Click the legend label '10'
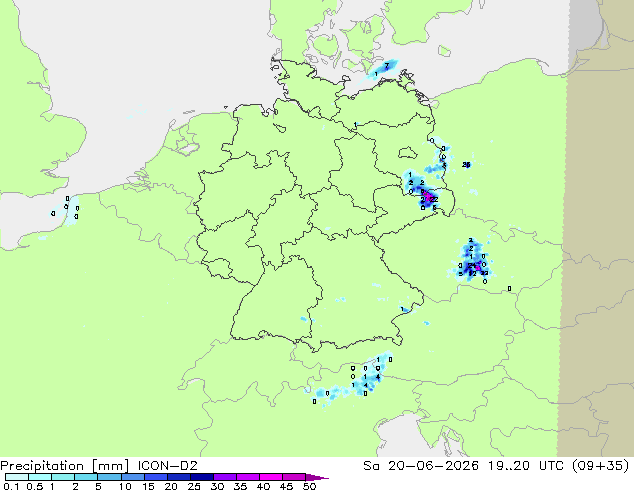Viewport: 634px width, 490px height. click(x=125, y=486)
